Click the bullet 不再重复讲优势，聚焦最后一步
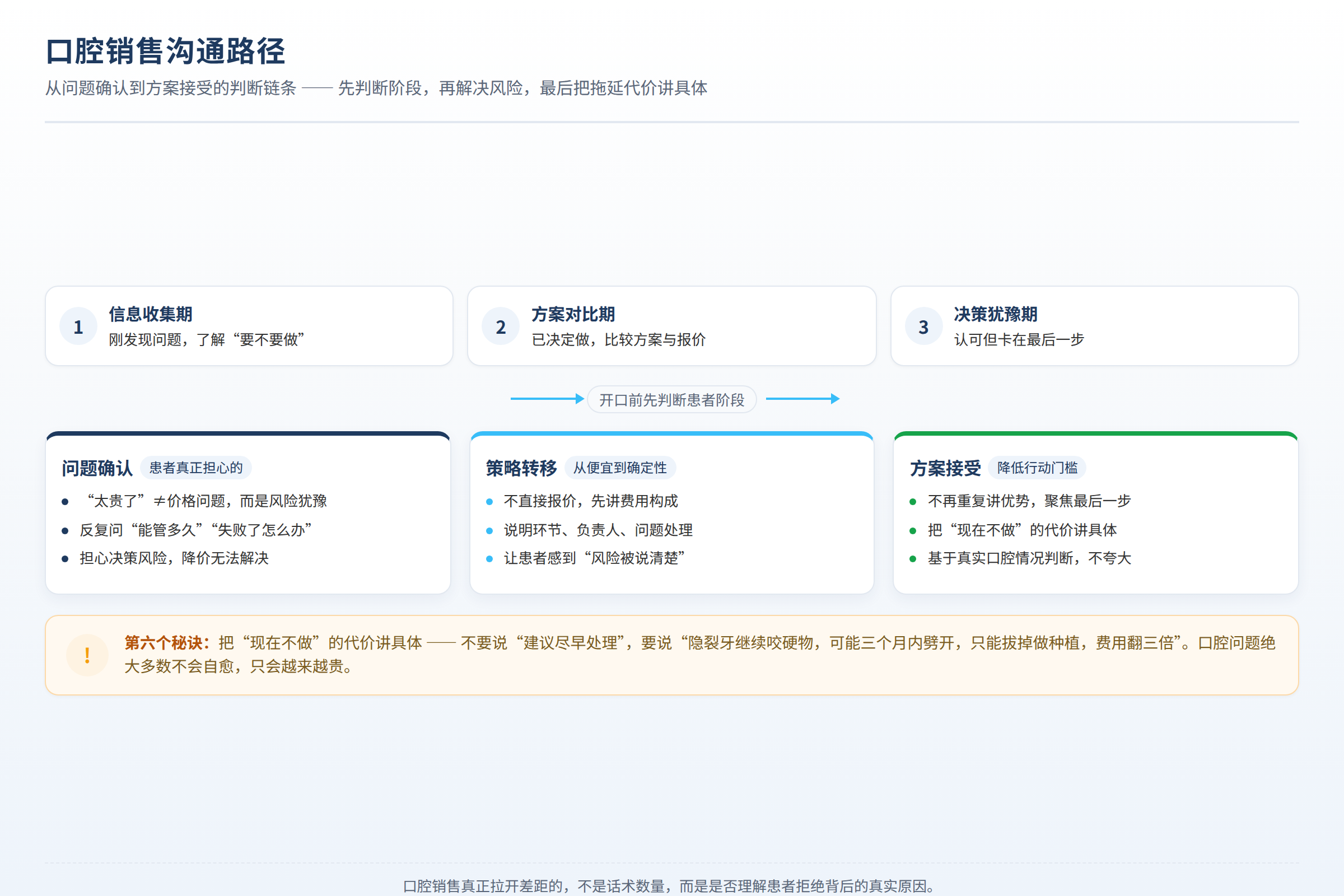Screen dimensions: 1344x896 click(1029, 501)
